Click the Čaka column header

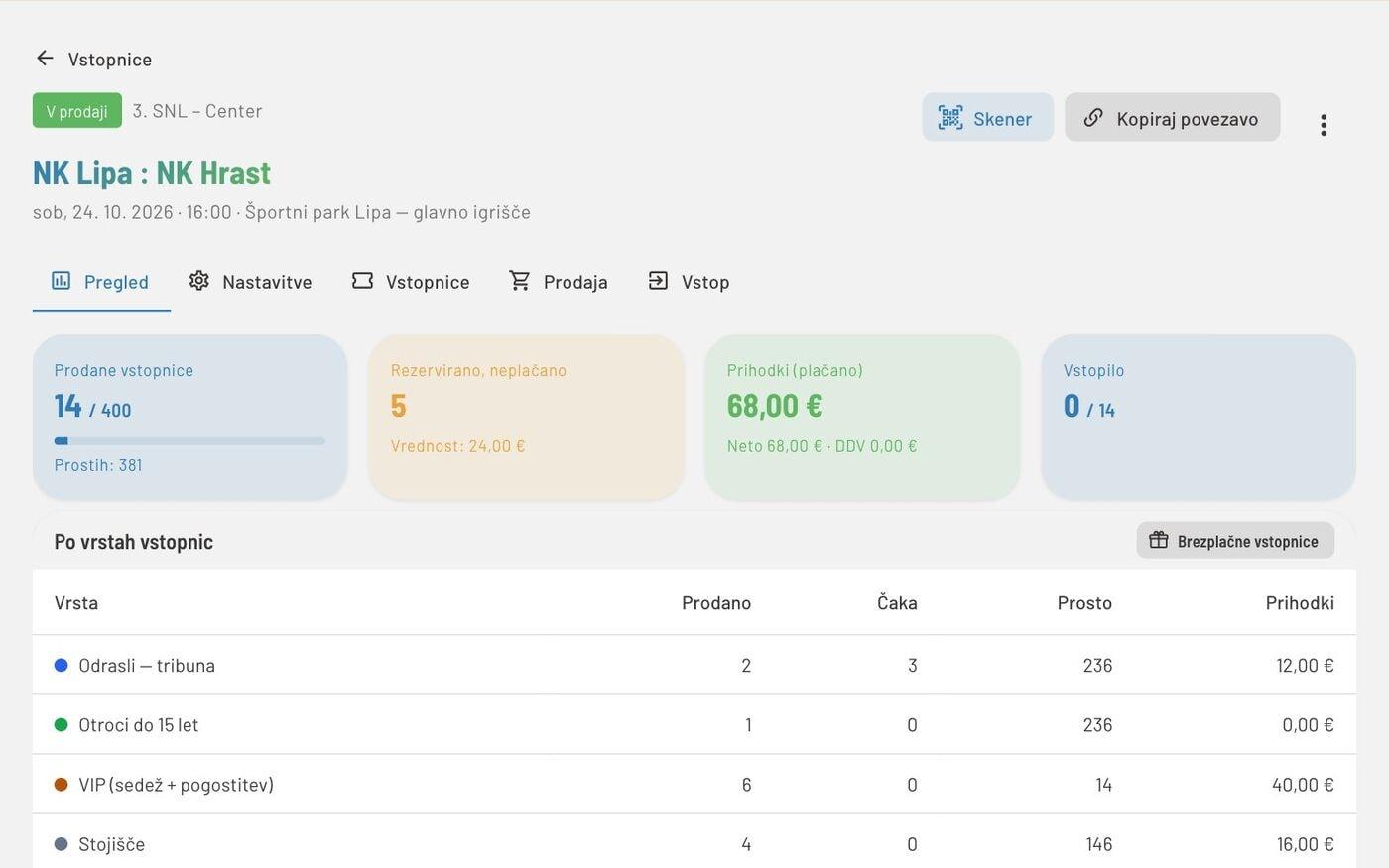[x=897, y=603]
